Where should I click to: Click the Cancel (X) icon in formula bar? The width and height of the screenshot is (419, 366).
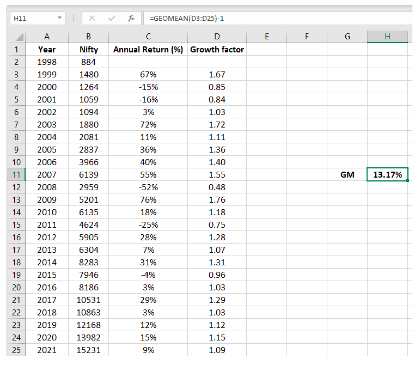92,18
